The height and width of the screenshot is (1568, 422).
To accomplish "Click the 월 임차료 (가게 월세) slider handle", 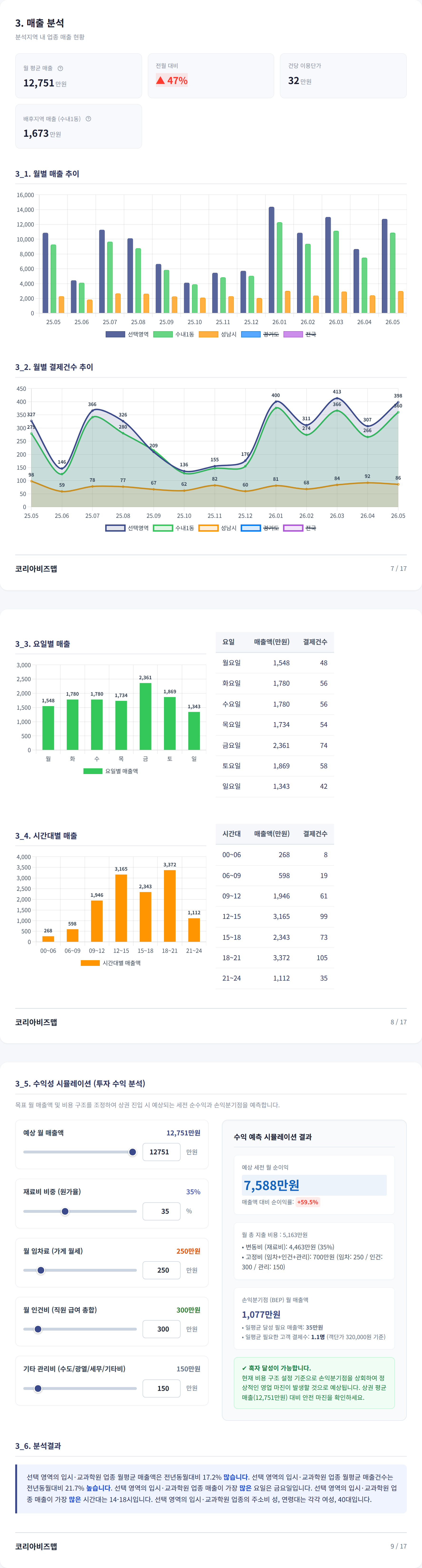I will (x=41, y=1270).
